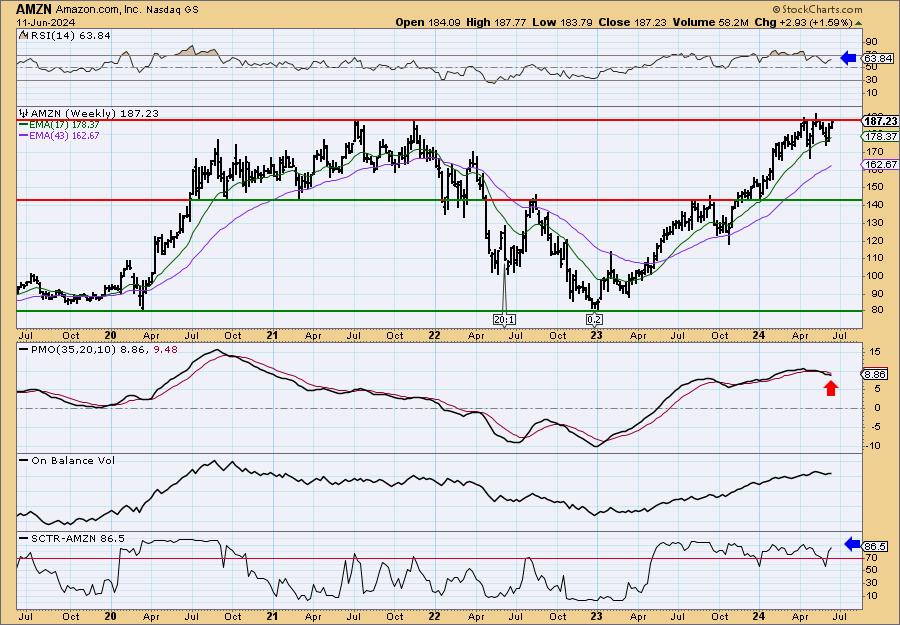The image size is (900, 625).
Task: Click the black PMO legend line swatch
Action: point(24,348)
